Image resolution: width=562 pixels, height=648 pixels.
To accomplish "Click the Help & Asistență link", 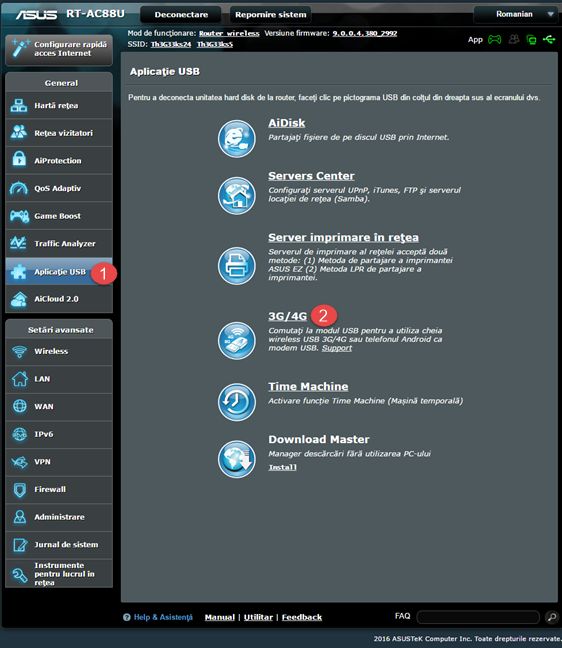I will coord(163,617).
